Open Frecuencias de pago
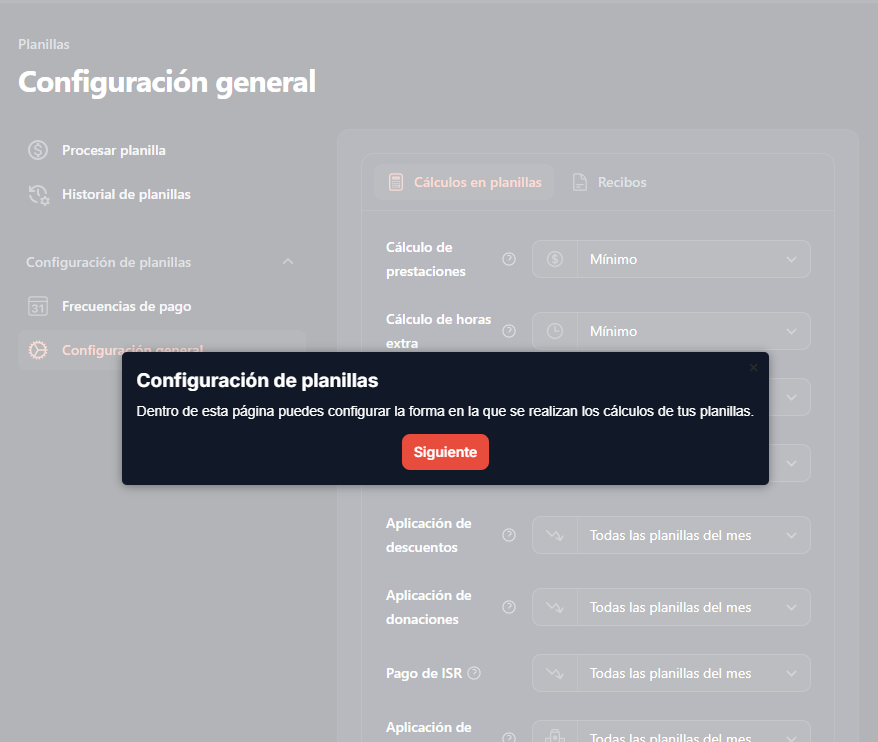 [127, 306]
